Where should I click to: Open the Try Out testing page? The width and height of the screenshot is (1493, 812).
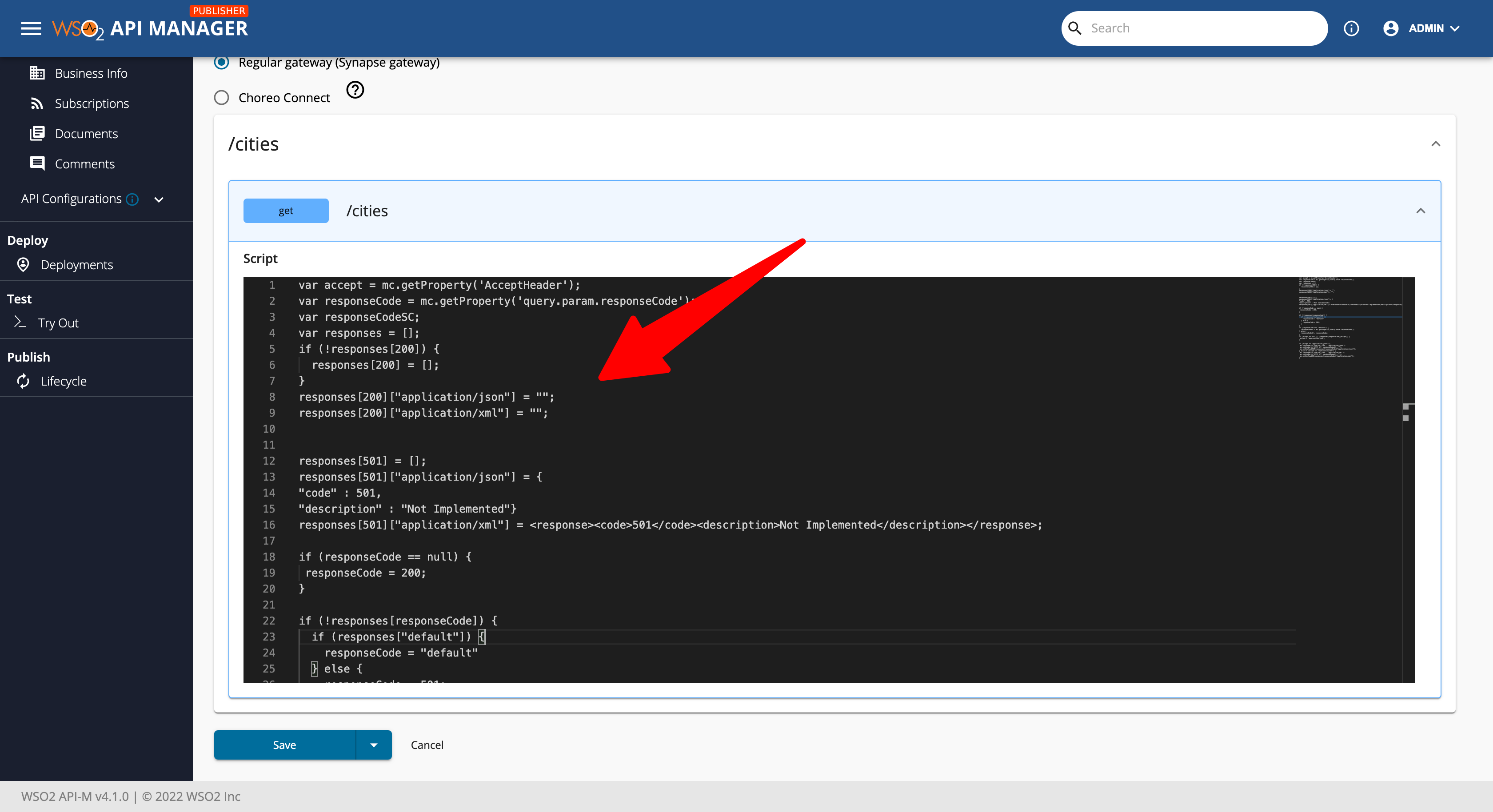[x=60, y=322]
